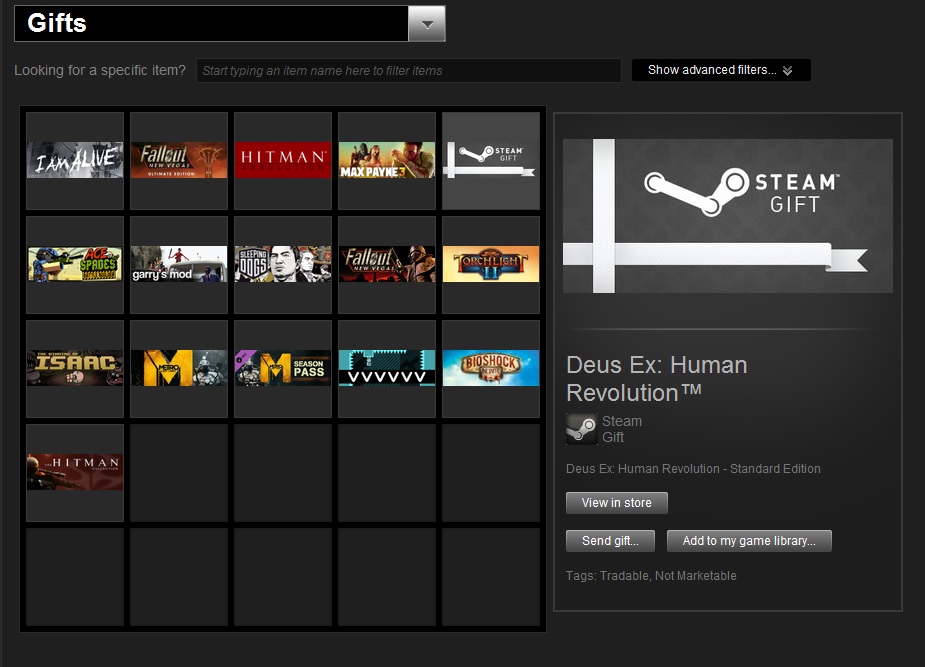Image resolution: width=925 pixels, height=667 pixels.
Task: Click the 'View in store' button
Action: tap(616, 503)
